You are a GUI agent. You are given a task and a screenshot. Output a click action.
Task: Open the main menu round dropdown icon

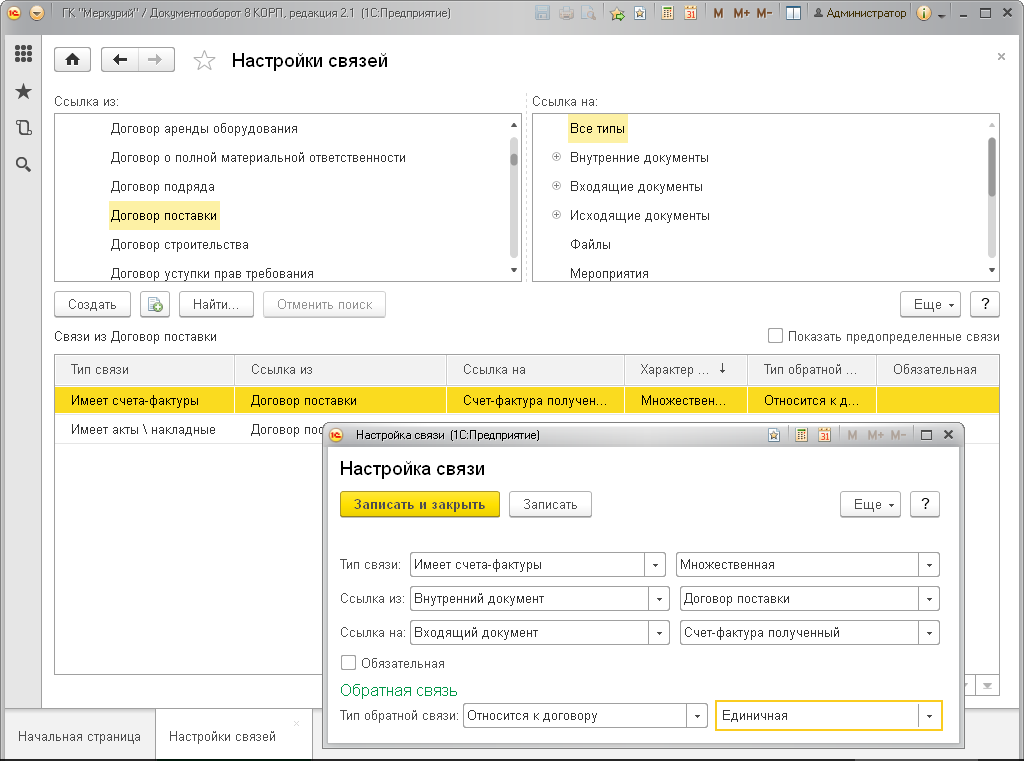pos(37,13)
